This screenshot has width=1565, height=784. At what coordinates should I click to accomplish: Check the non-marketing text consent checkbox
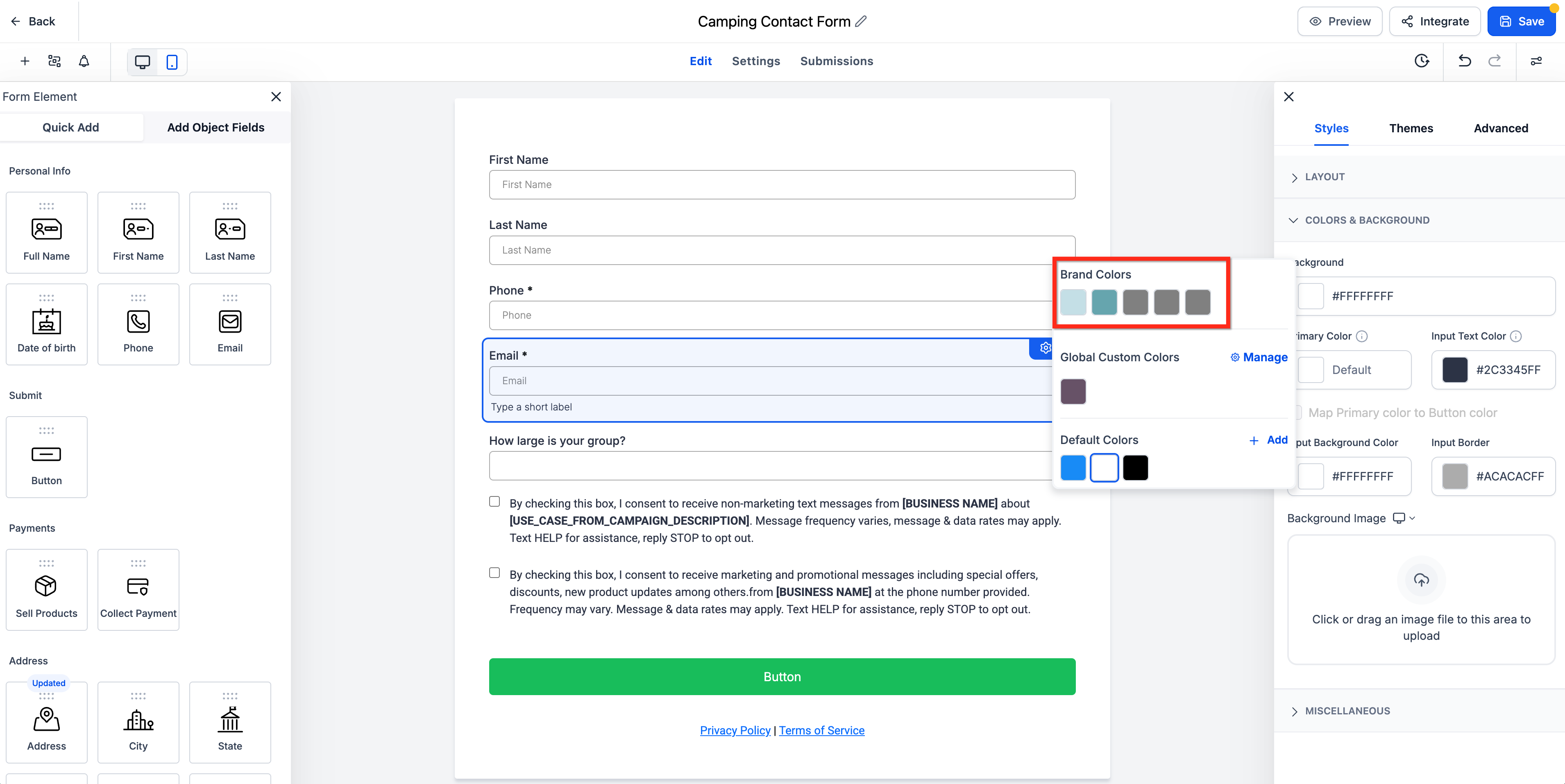click(x=494, y=502)
